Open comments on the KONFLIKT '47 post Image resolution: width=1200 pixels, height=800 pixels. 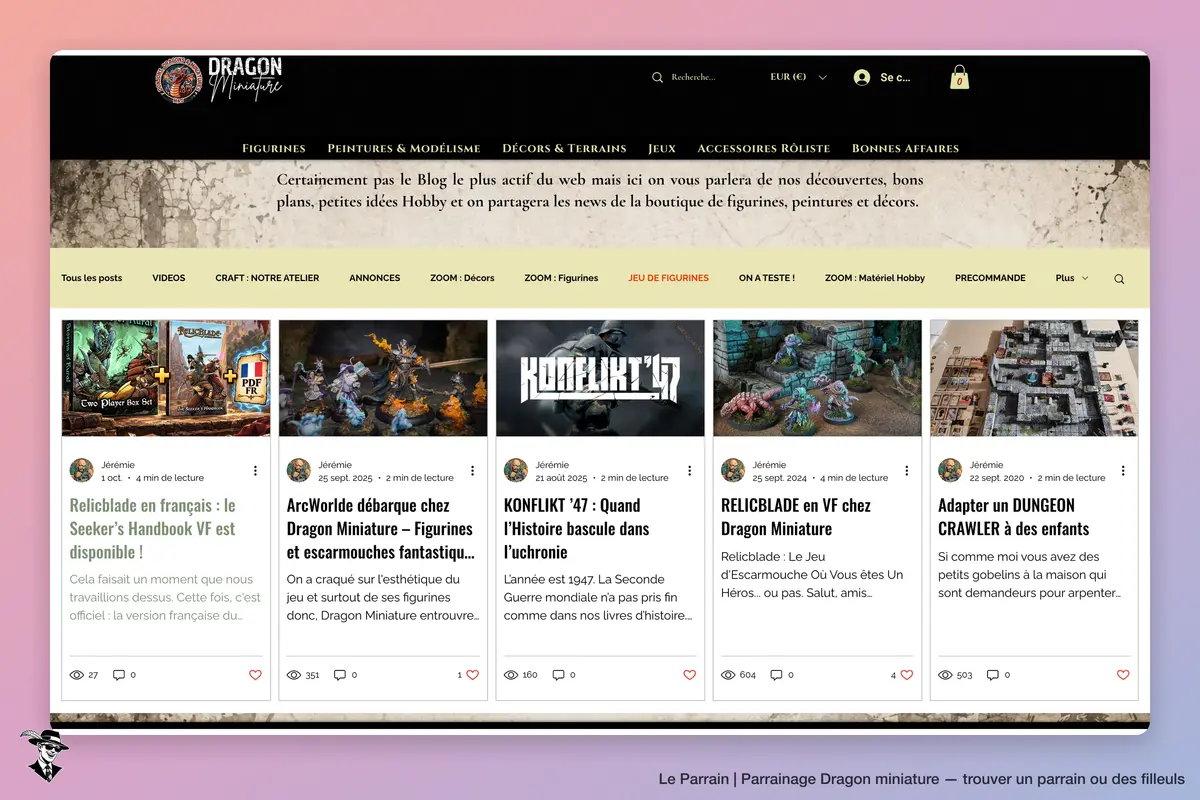click(564, 675)
